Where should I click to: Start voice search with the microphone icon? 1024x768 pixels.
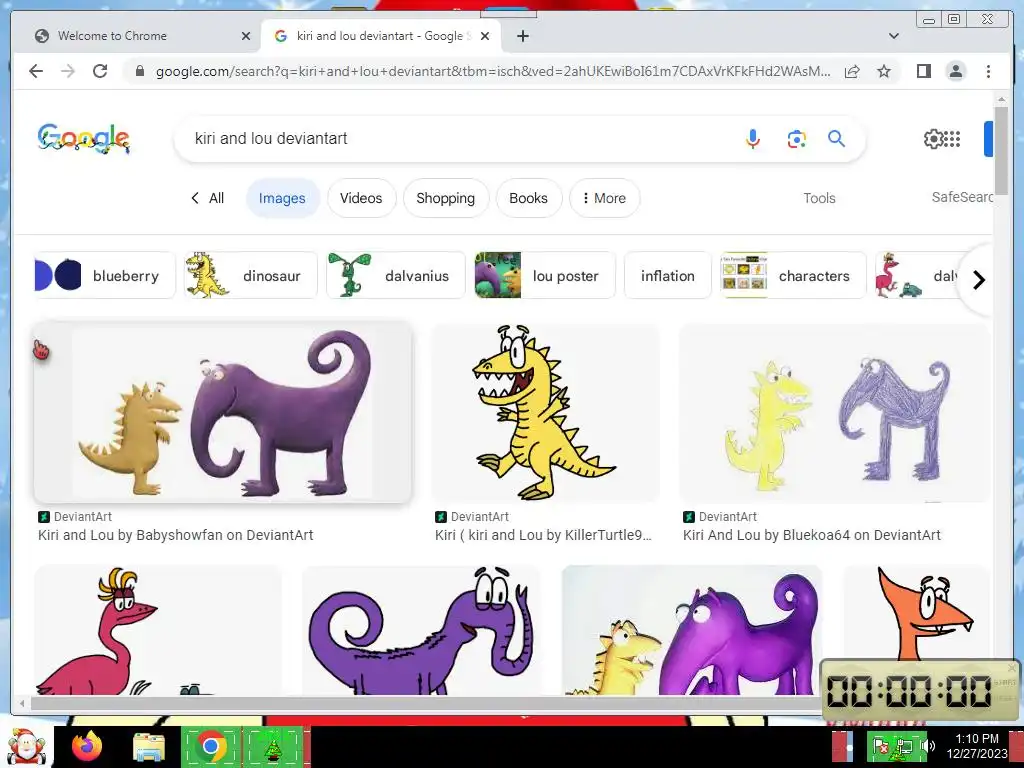pos(752,138)
